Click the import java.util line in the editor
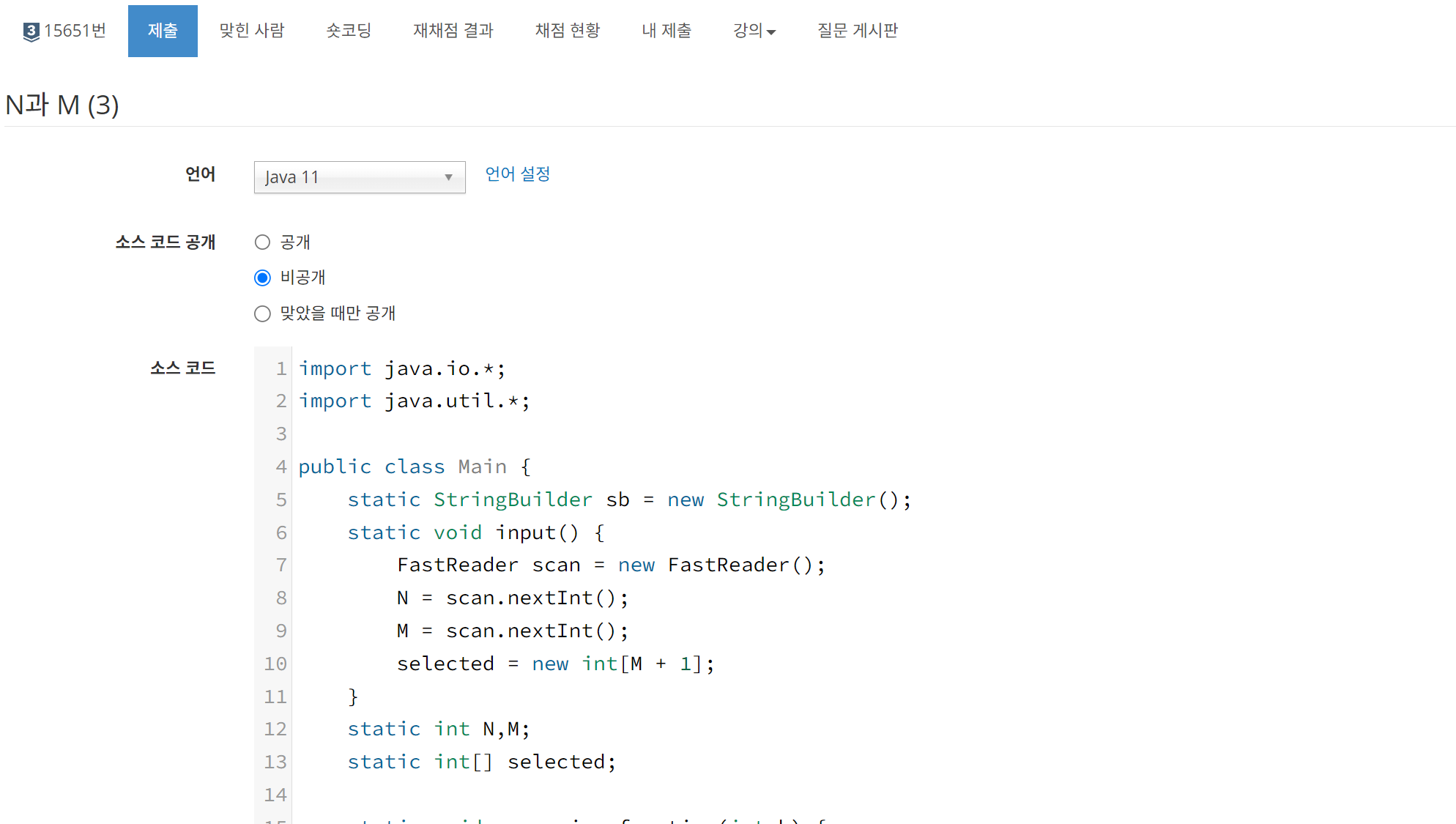 (414, 401)
